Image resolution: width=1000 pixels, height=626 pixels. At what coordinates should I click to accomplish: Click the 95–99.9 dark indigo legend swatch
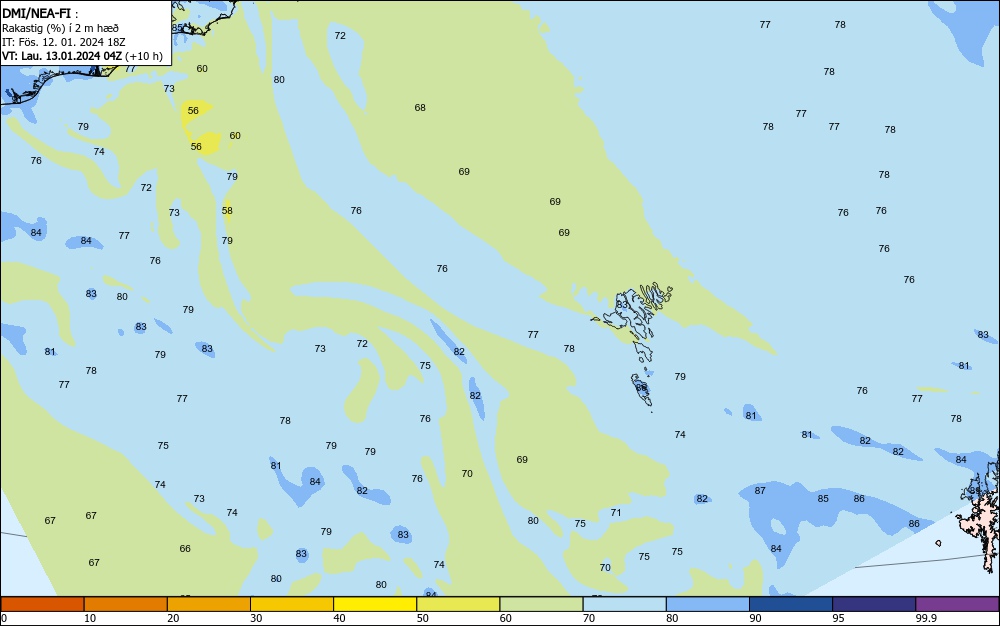pyautogui.click(x=874, y=604)
